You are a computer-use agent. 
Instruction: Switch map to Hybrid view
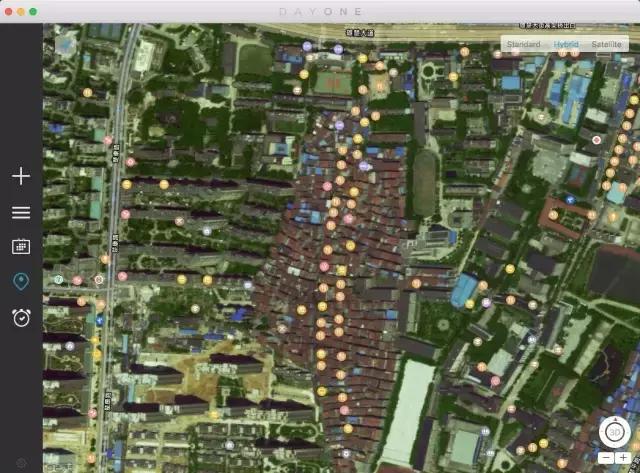(566, 44)
